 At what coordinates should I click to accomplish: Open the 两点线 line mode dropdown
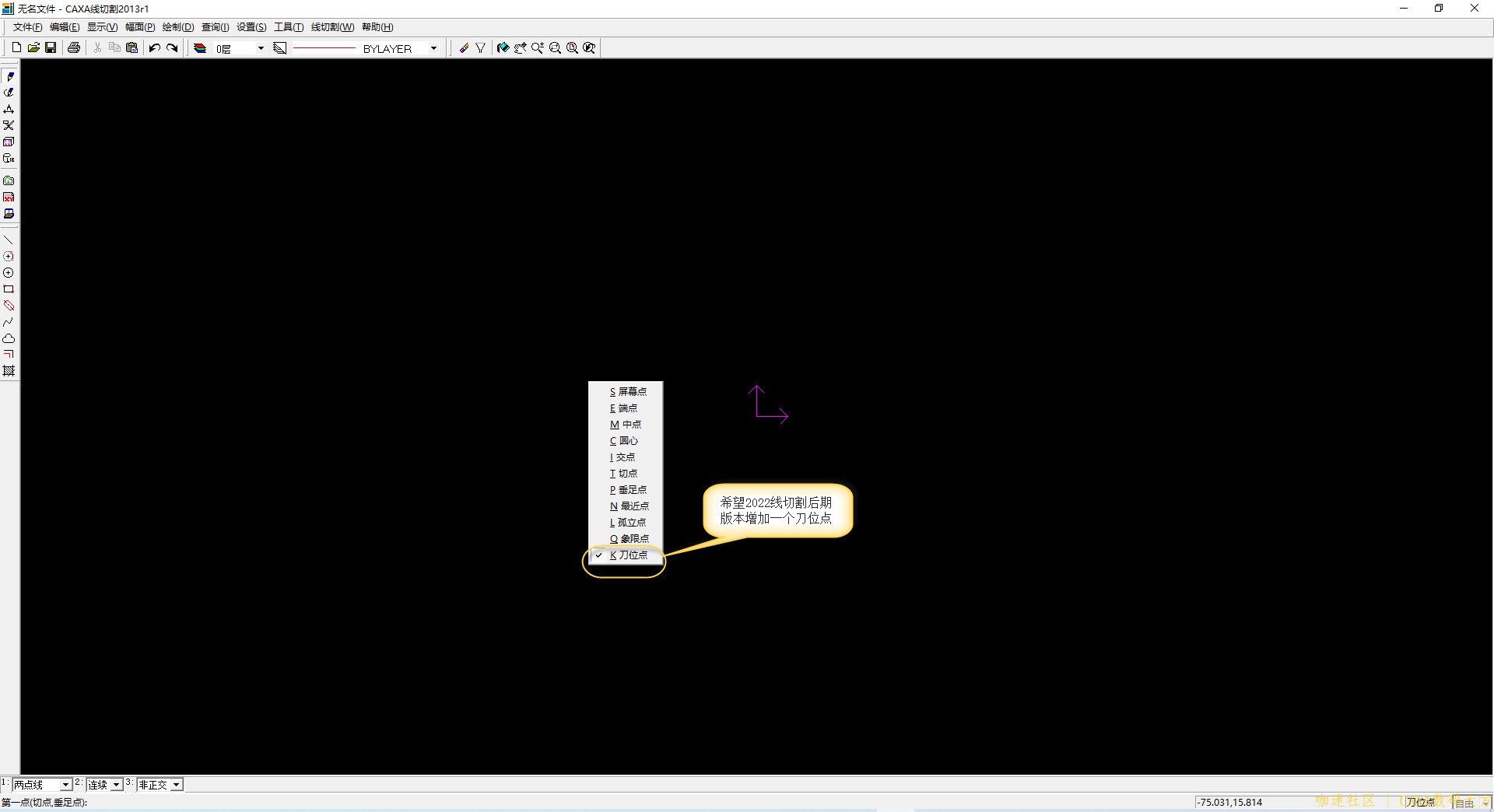(x=65, y=785)
